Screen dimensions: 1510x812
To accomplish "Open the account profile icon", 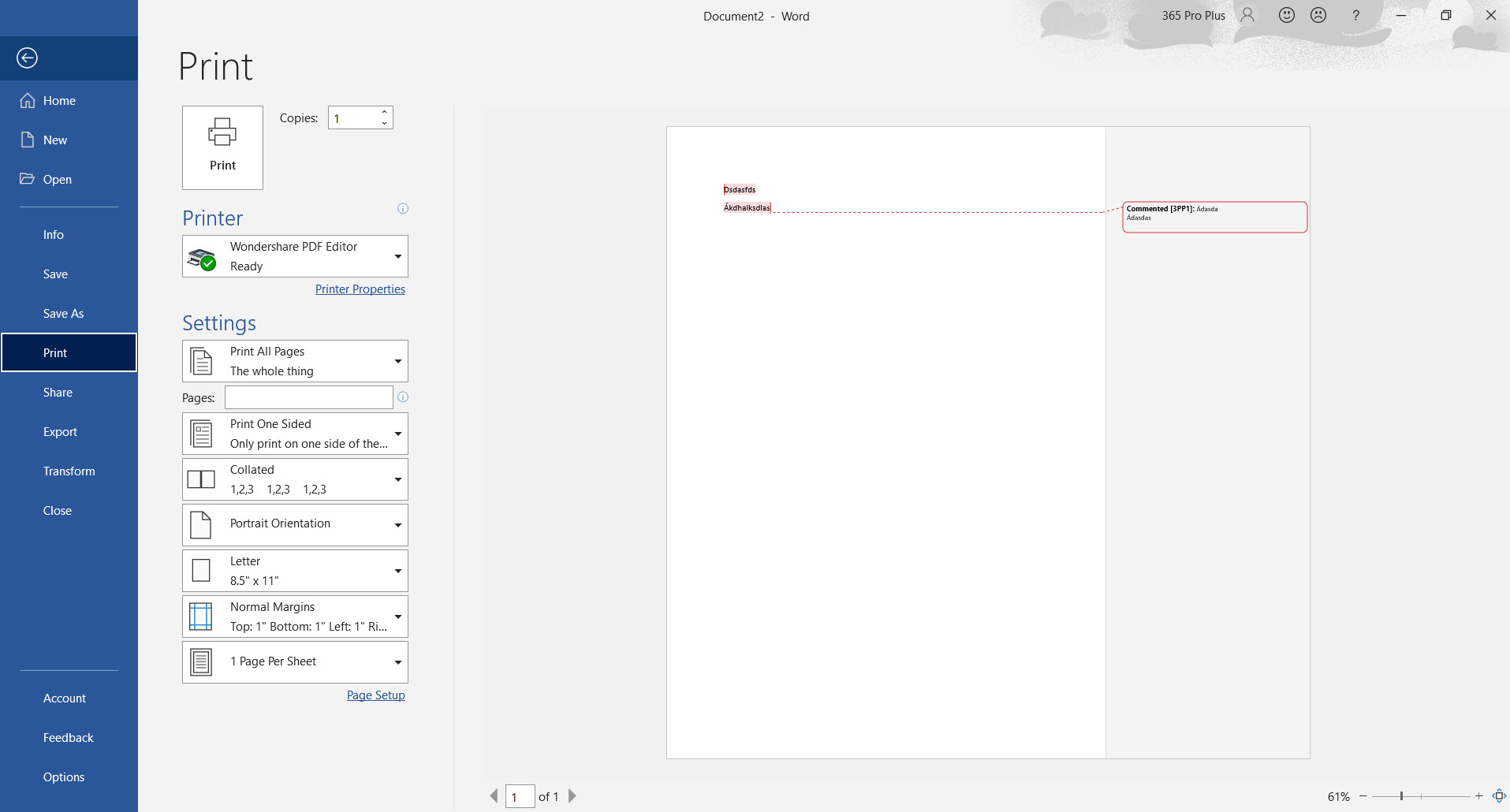I will pos(1247,16).
